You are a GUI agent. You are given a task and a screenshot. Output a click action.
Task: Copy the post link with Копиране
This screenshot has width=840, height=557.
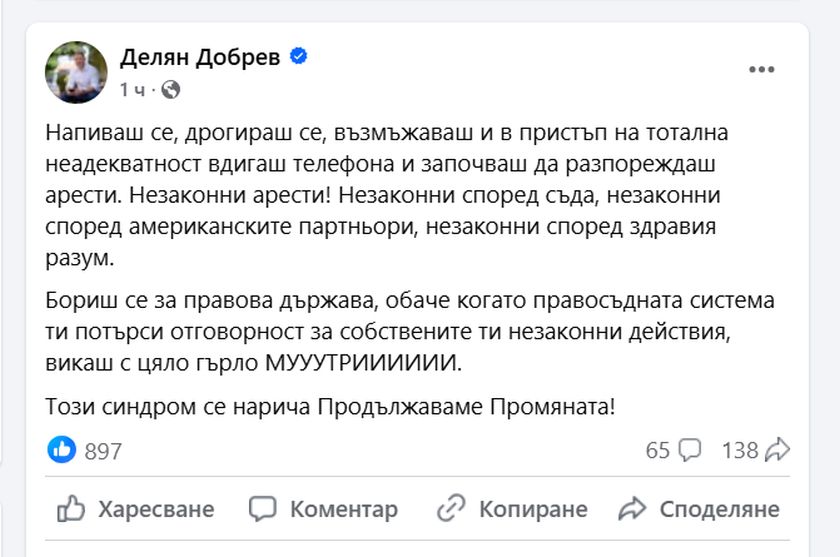514,509
